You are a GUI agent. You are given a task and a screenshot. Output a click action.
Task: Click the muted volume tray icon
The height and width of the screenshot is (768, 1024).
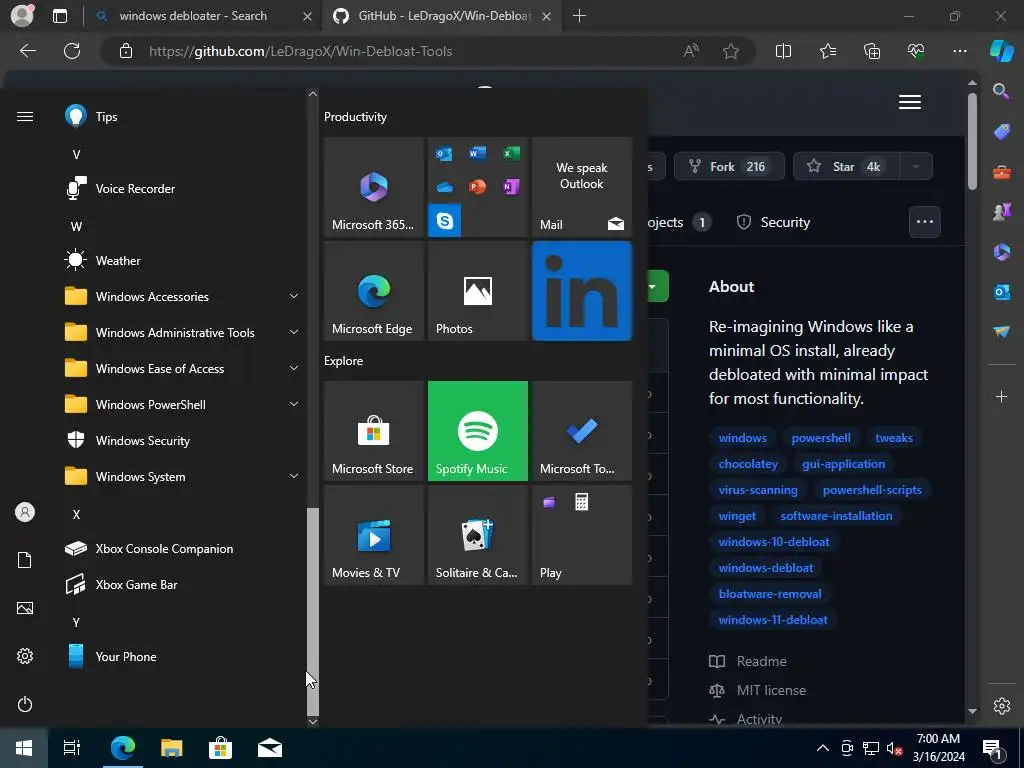894,748
